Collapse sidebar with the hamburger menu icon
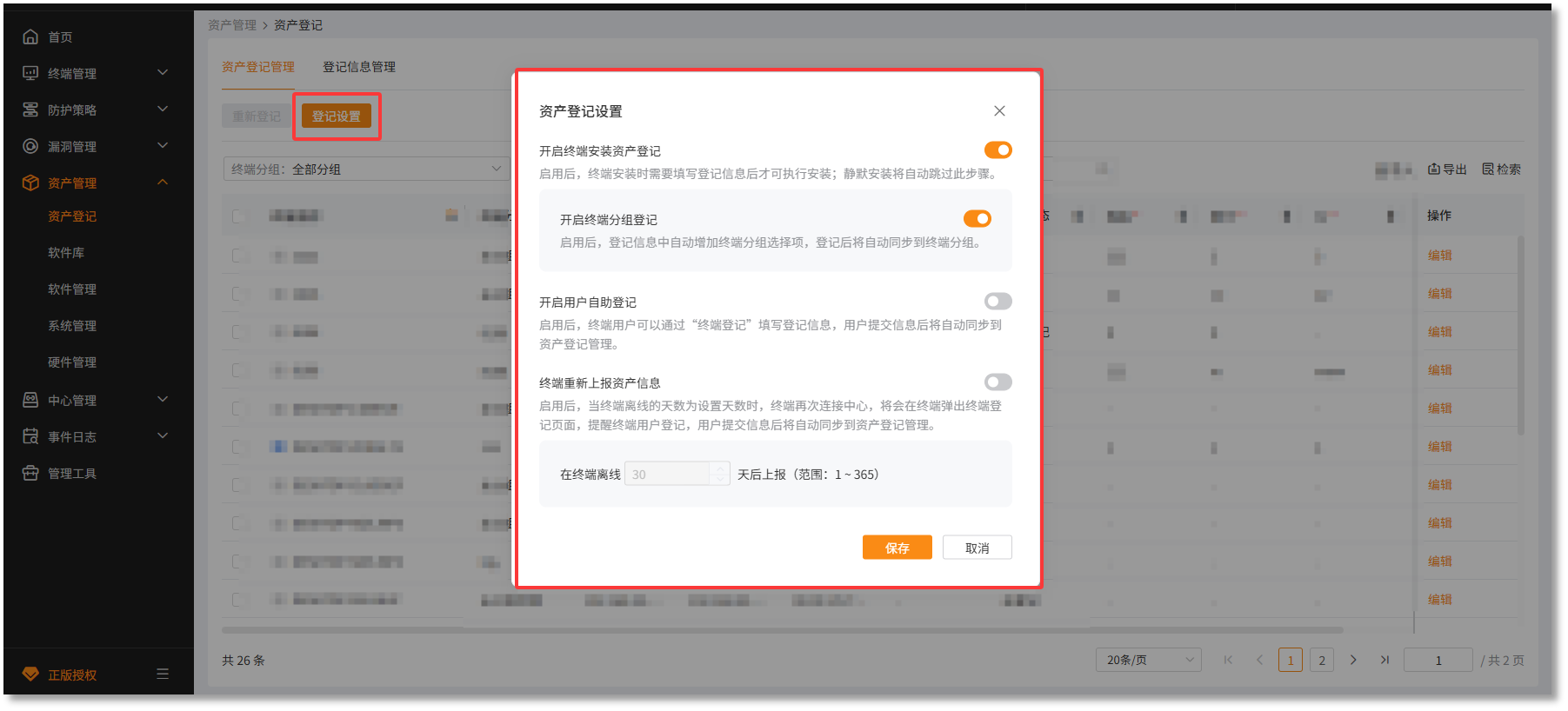This screenshot has width=1568, height=711. (x=163, y=674)
